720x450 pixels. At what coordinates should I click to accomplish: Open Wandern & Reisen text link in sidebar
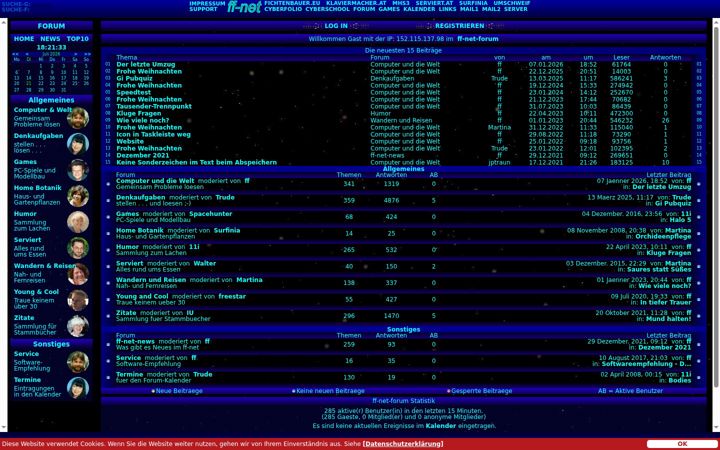click(x=45, y=266)
